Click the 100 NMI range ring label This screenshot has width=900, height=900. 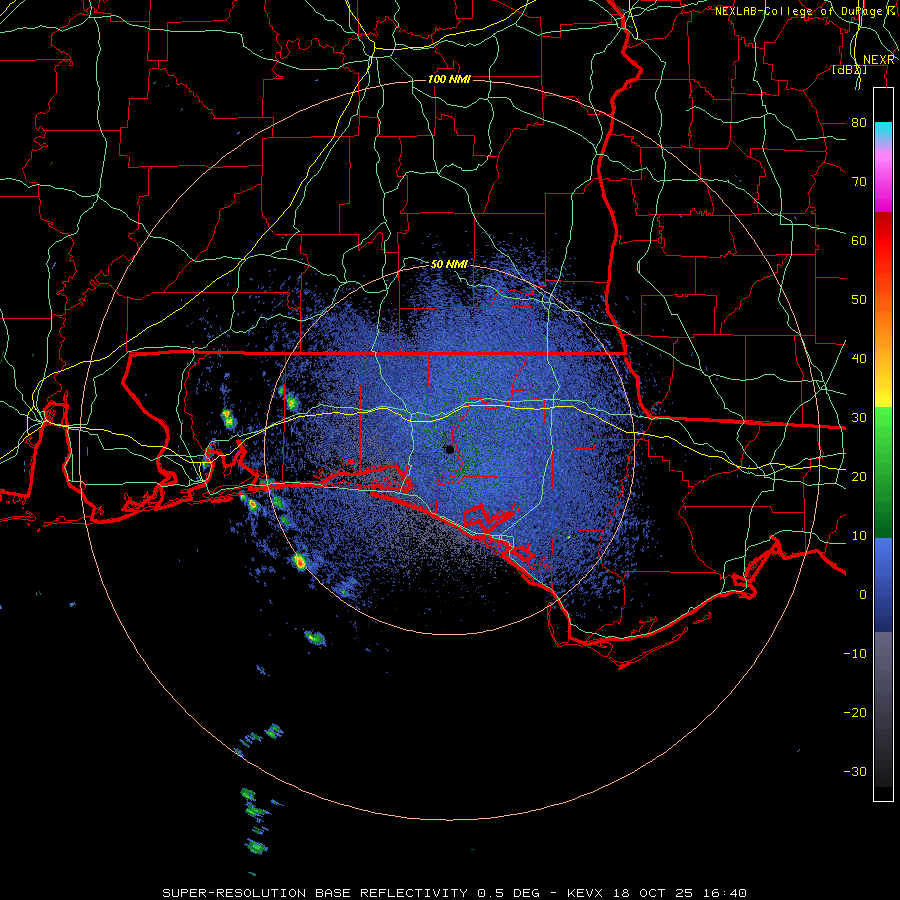point(449,79)
